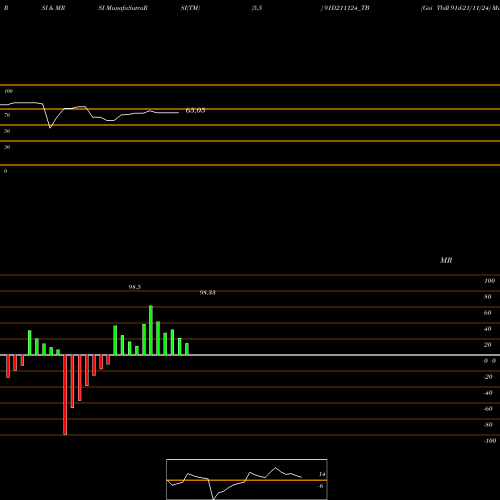Image resolution: width=500 pixels, height=500 pixels.
Task: Click the SI MunafaSutraR header text
Action: pyautogui.click(x=123, y=8)
